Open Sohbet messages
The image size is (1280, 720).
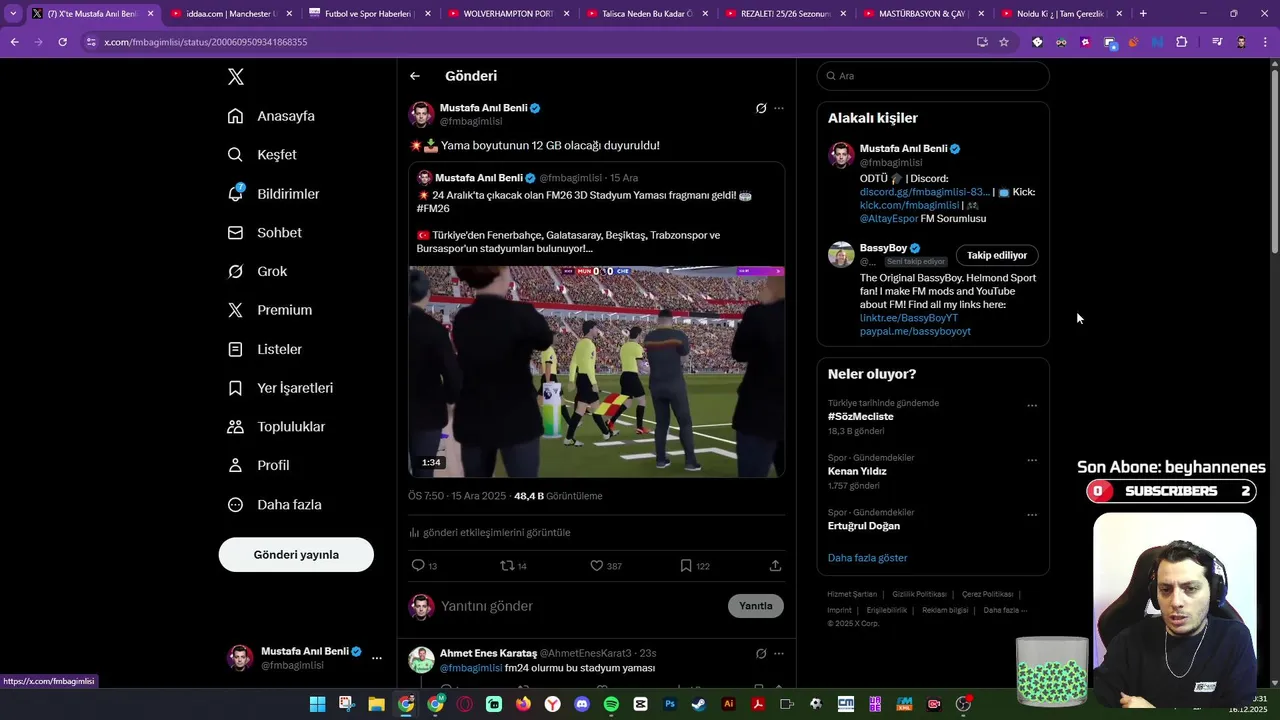[x=264, y=233]
